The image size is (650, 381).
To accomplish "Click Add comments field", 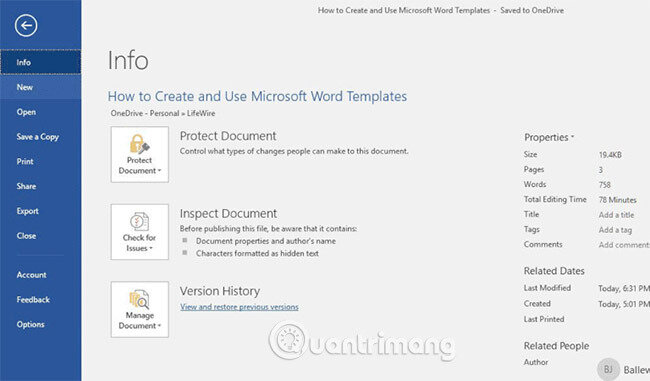I will click(624, 245).
